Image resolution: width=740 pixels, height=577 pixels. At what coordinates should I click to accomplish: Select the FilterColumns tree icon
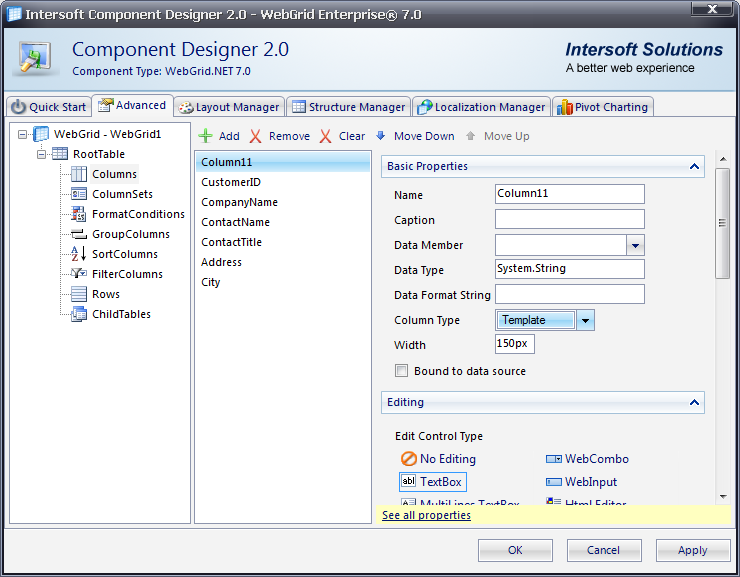pyautogui.click(x=79, y=274)
